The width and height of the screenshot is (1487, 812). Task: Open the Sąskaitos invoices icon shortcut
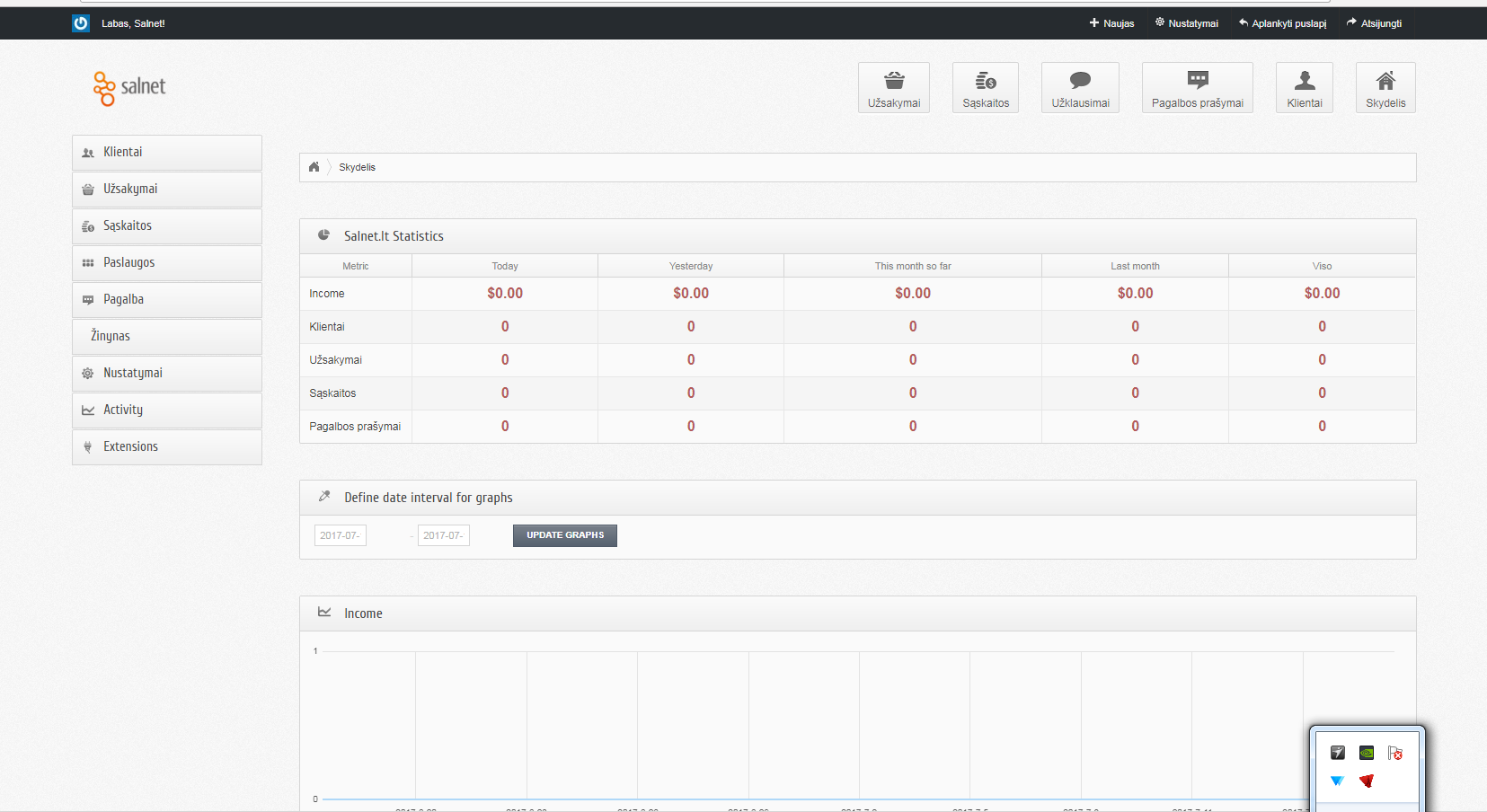coord(986,88)
